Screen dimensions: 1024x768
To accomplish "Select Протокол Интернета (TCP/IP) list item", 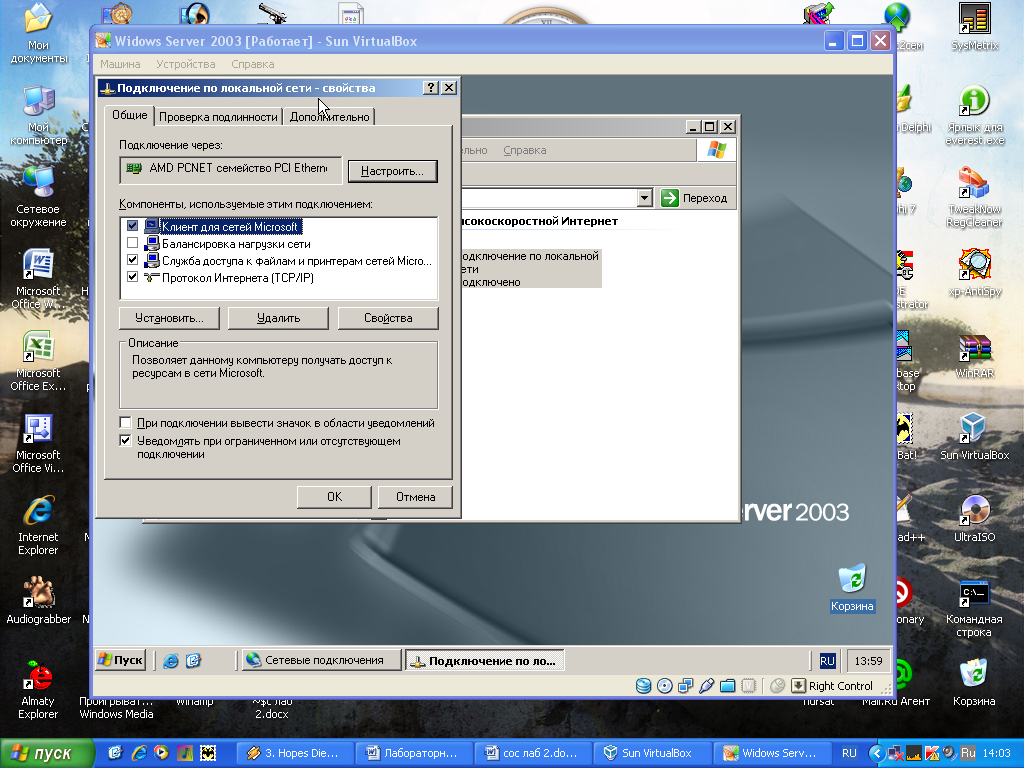I will pos(238,278).
